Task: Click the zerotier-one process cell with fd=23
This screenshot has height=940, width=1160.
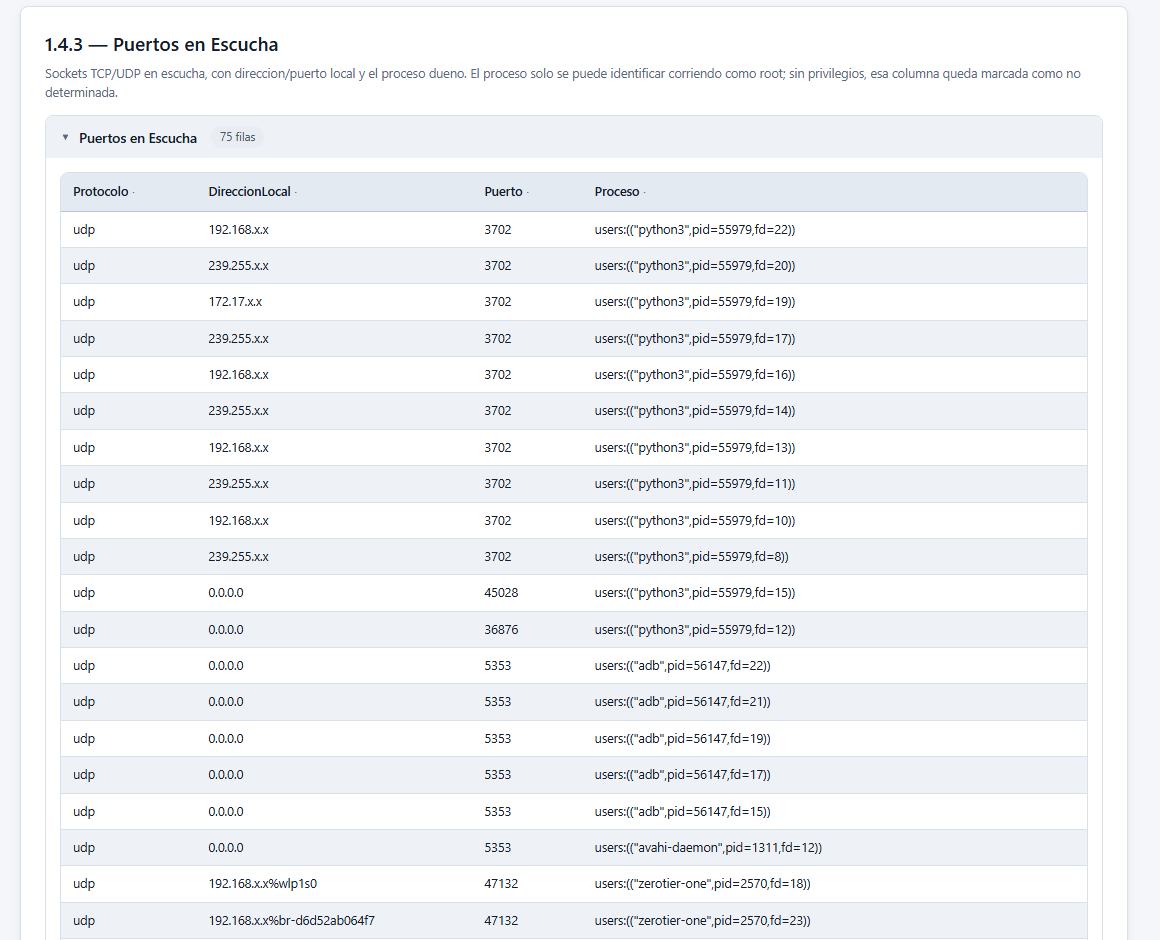Action: tap(703, 921)
